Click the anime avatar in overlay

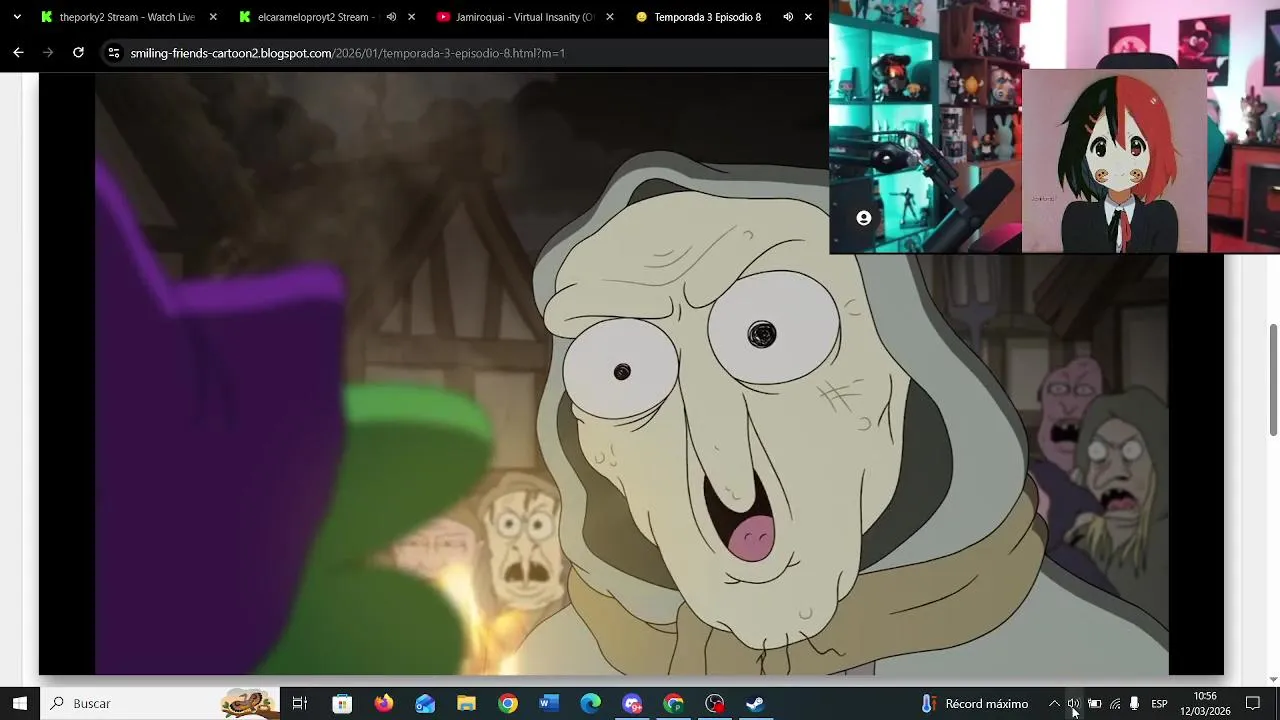1114,161
